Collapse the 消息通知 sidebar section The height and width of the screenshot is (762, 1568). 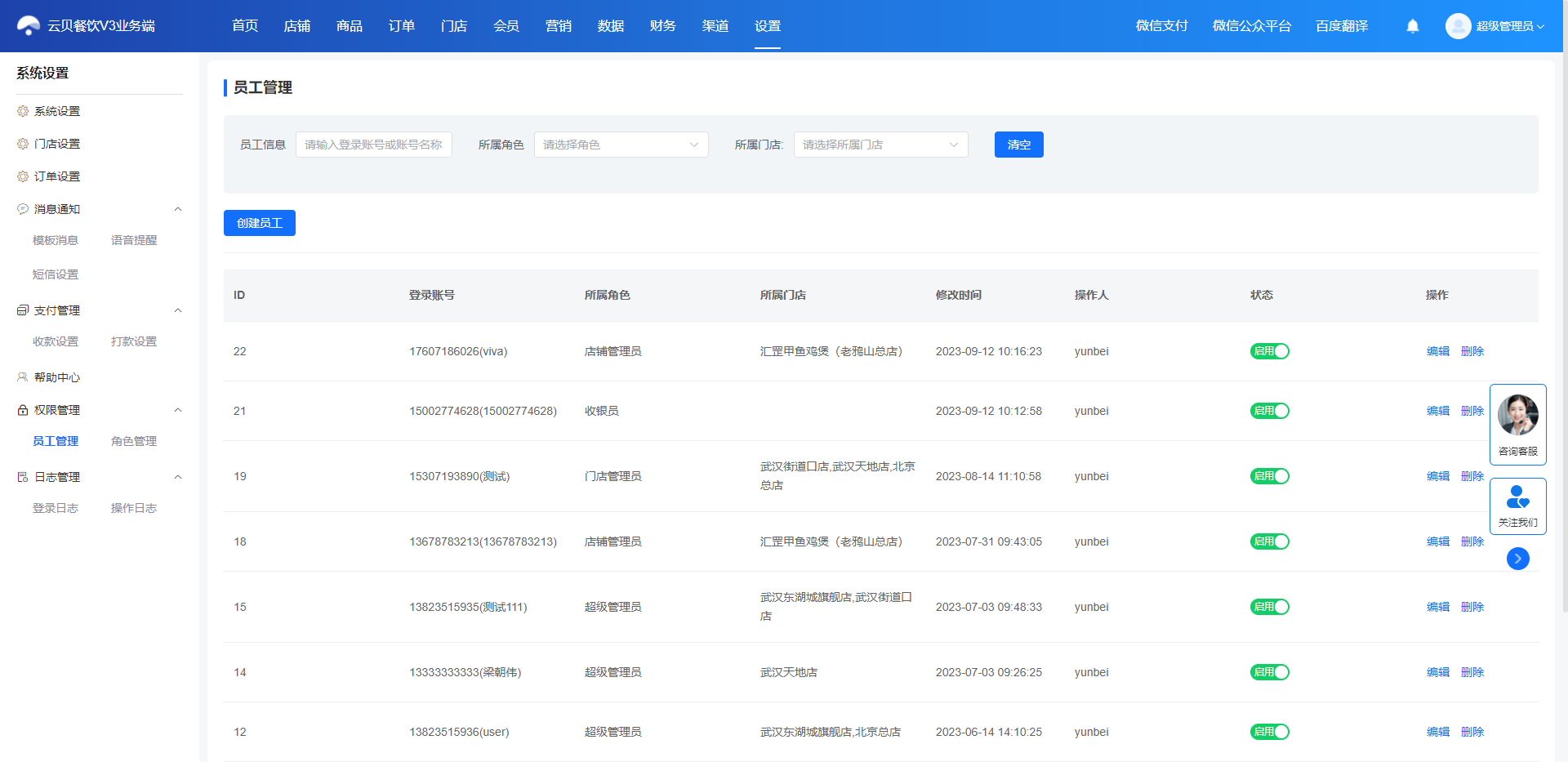[x=178, y=209]
